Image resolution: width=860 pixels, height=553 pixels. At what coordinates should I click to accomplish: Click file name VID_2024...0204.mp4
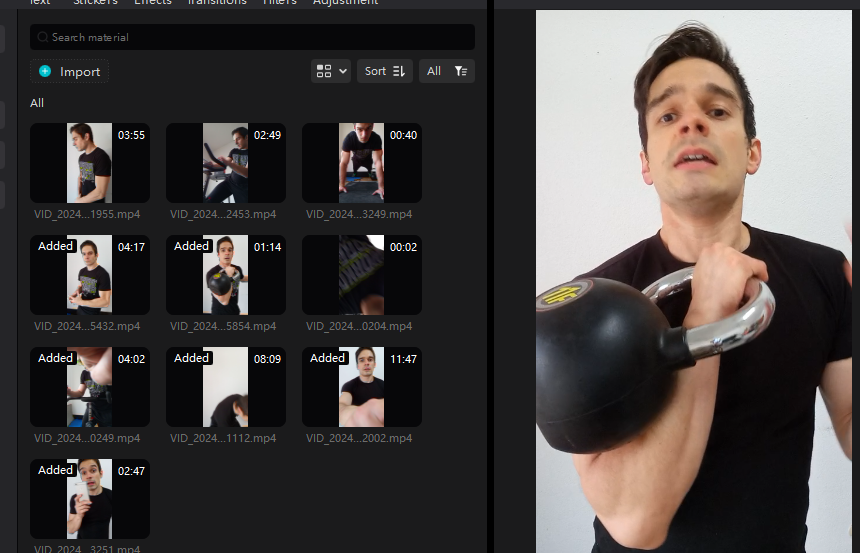coord(359,326)
